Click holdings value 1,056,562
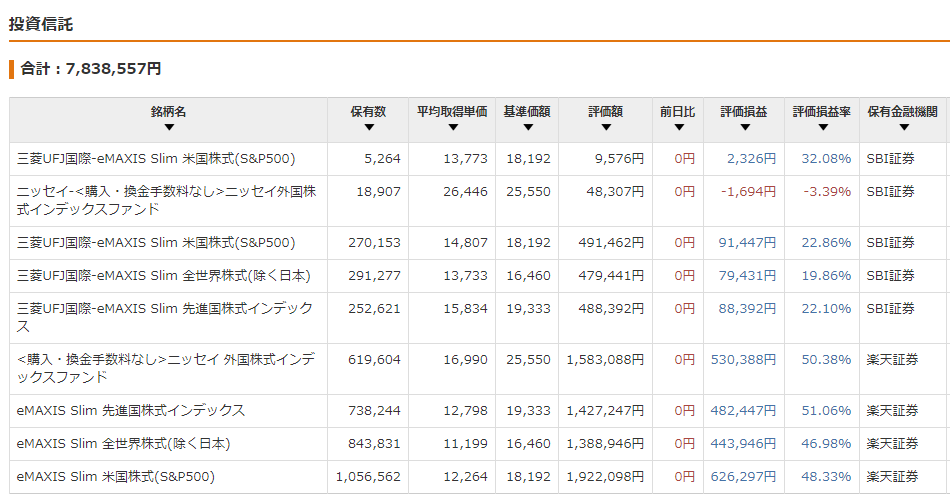Image resolution: width=950 pixels, height=503 pixels. pos(368,477)
